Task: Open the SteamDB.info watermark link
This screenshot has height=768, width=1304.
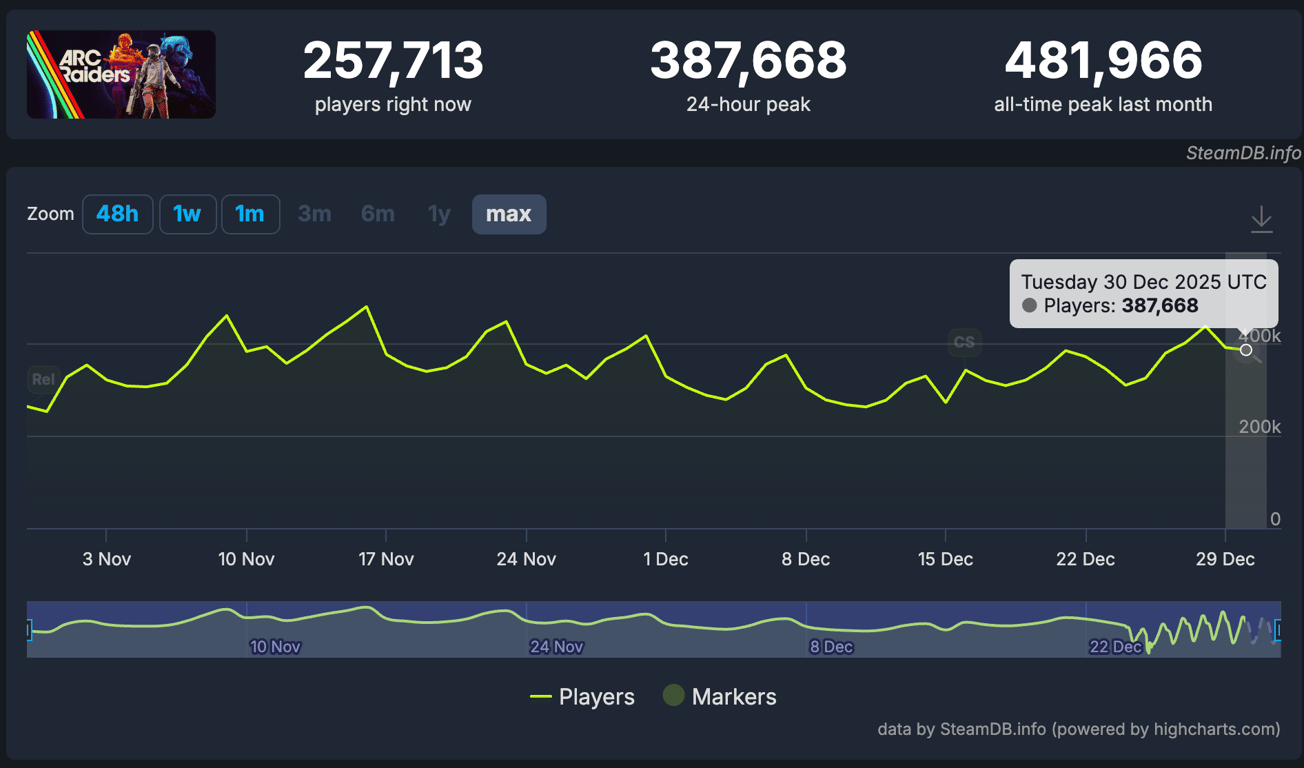Action: point(1243,153)
